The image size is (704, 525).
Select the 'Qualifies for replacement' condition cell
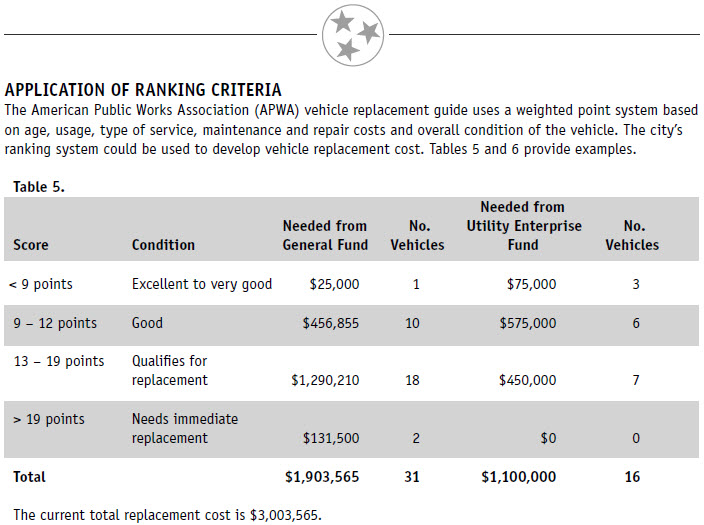click(170, 371)
